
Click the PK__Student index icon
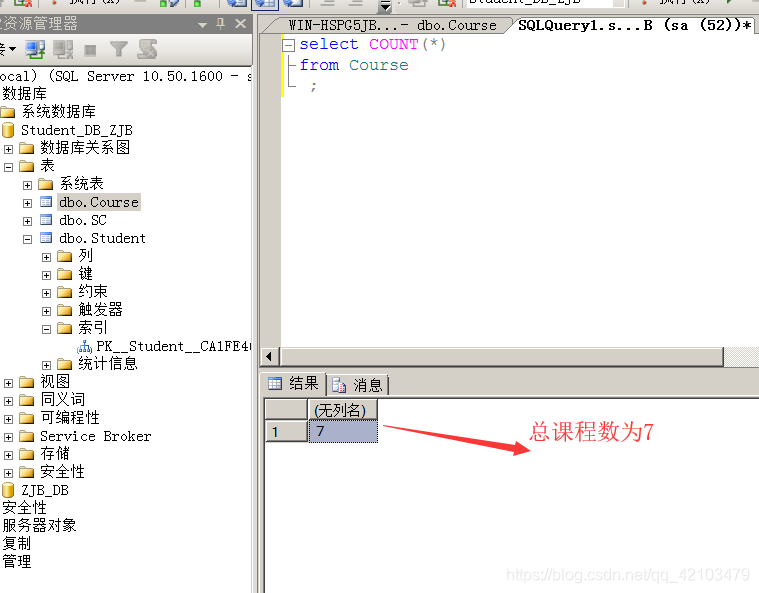tap(84, 347)
